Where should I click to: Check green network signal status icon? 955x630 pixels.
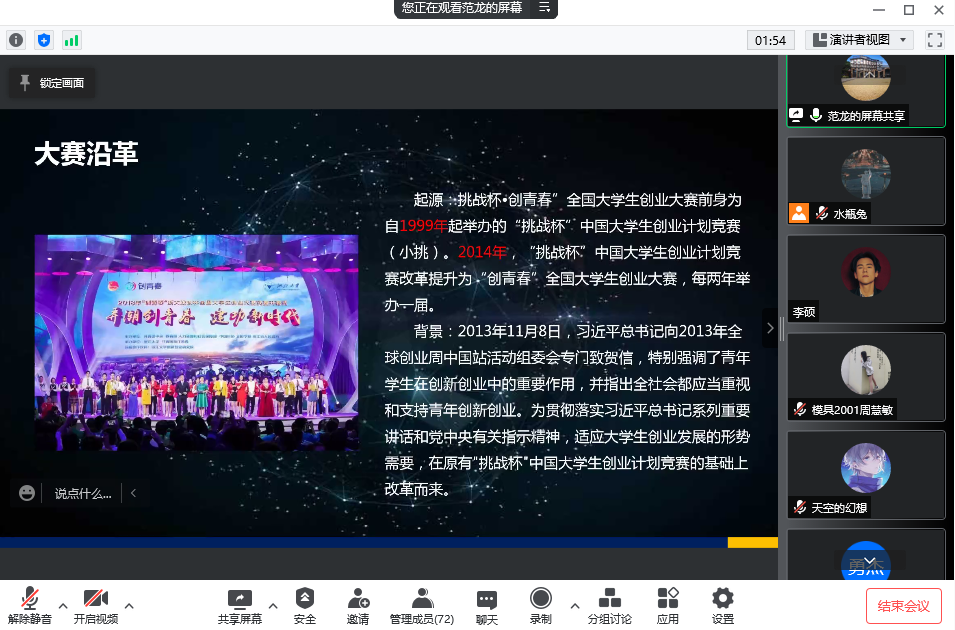tap(71, 40)
